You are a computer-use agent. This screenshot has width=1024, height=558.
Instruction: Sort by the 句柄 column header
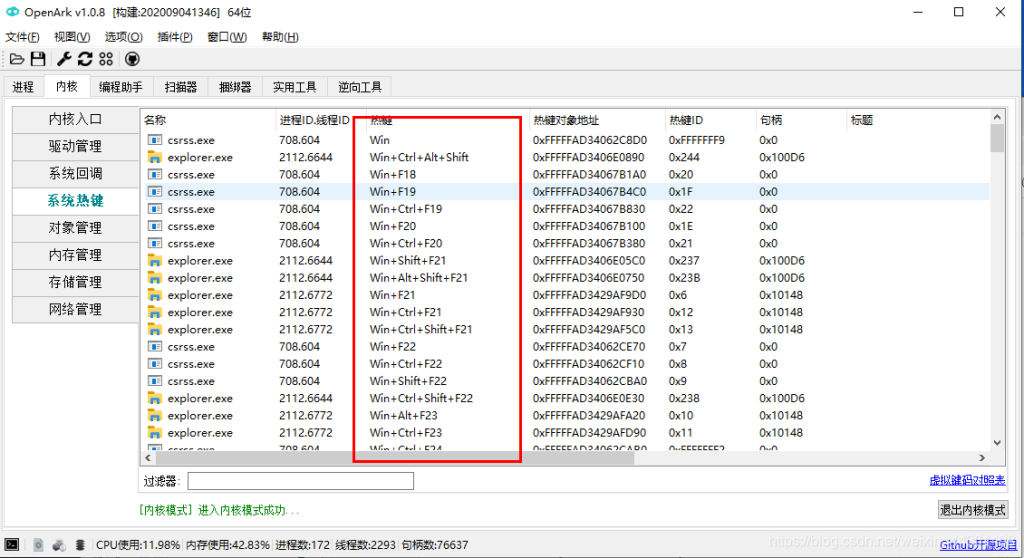(x=801, y=120)
